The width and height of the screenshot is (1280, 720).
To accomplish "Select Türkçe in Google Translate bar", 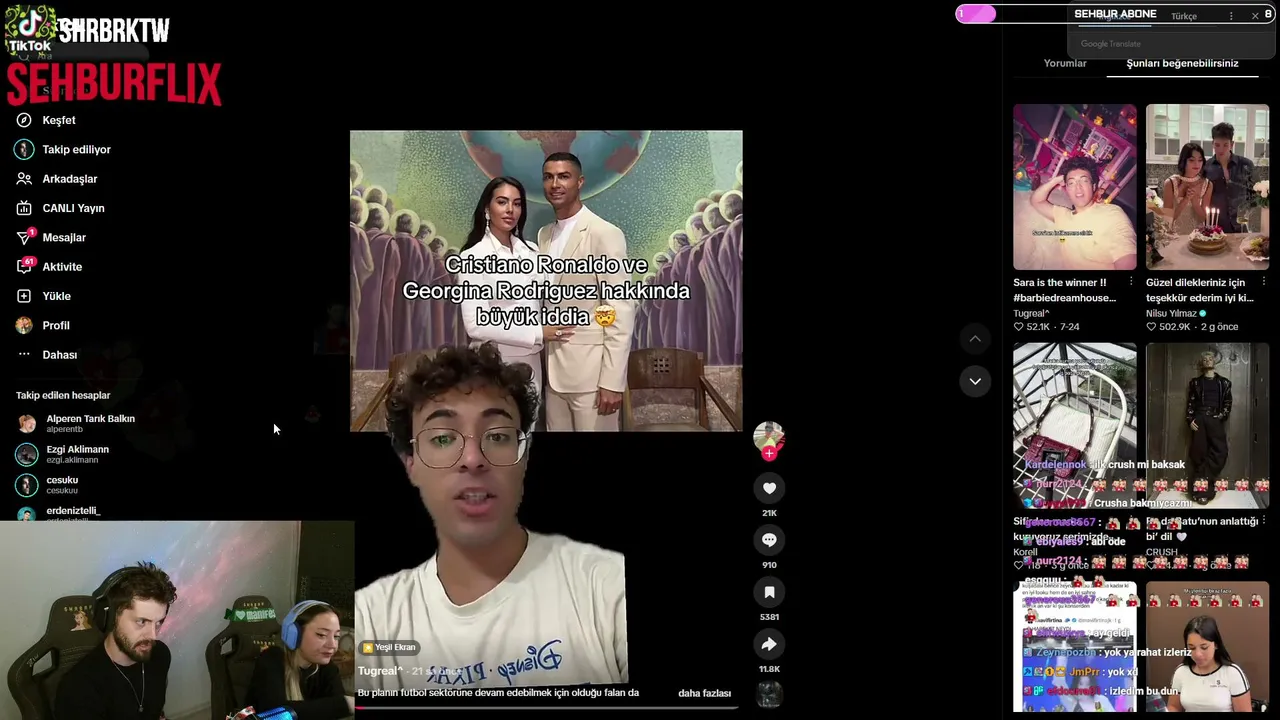I will pyautogui.click(x=1184, y=16).
